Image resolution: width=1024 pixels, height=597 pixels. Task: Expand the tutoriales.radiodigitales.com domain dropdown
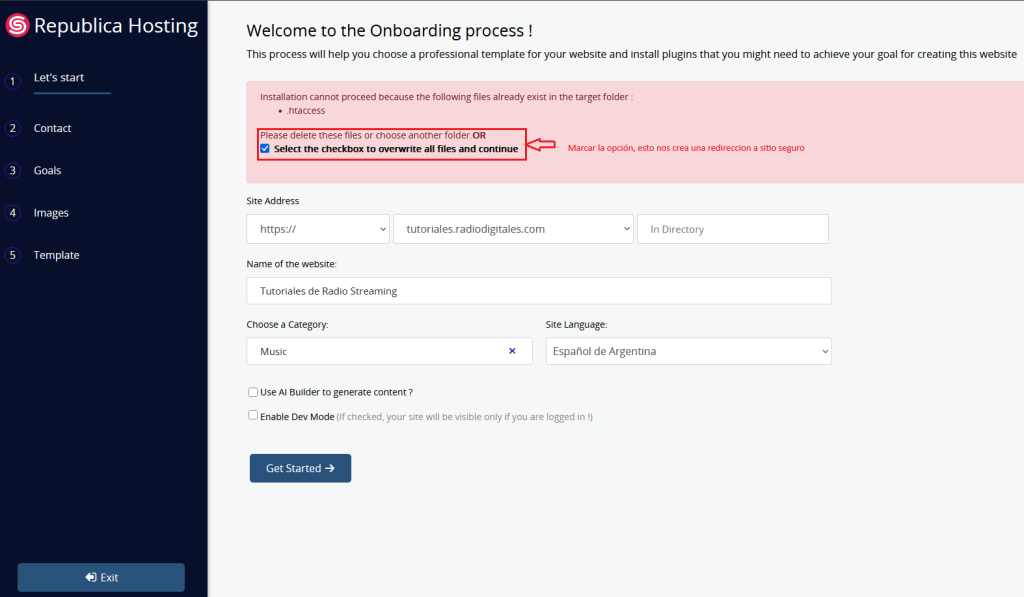(x=513, y=229)
